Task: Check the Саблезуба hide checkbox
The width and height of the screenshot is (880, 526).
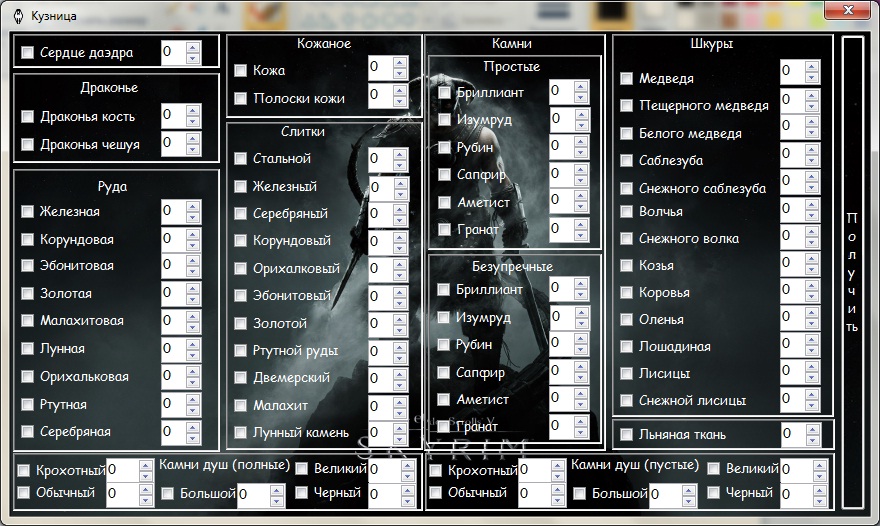Action: pos(626,161)
